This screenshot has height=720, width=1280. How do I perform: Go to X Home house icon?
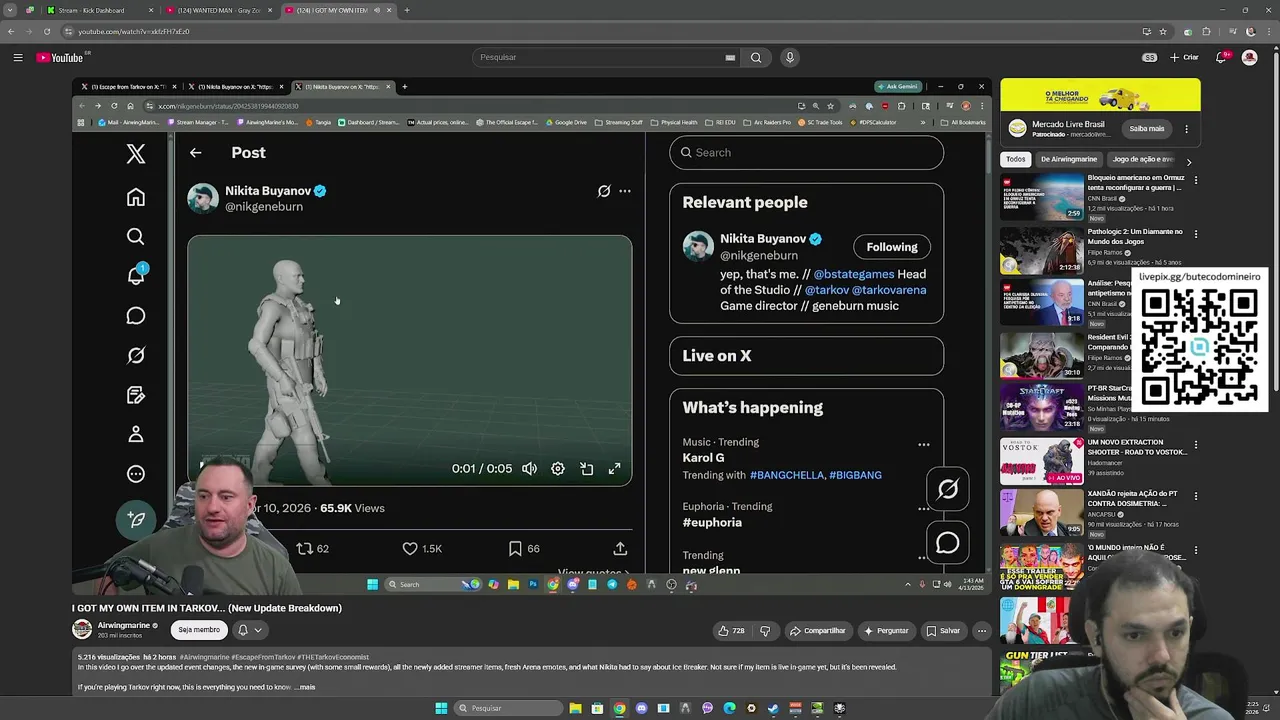(x=136, y=197)
